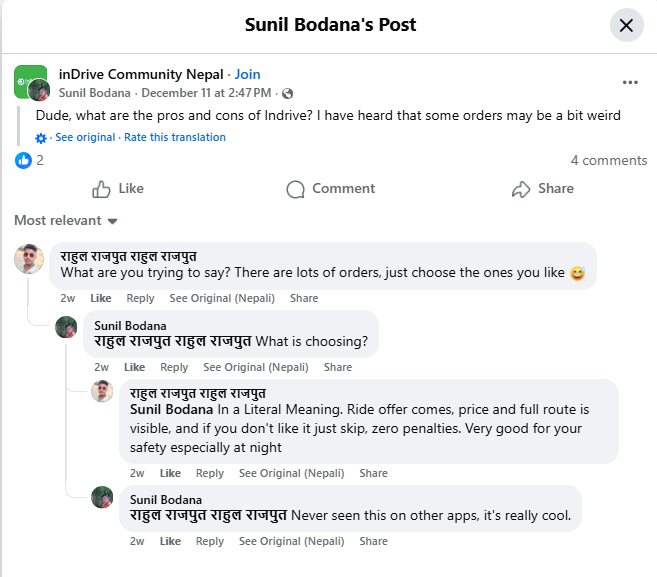Open the 4 comments count
The image size is (657, 577).
608,160
